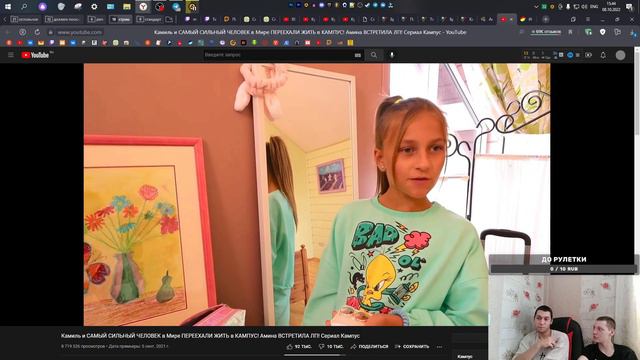Adjust volume via tray speaker icon

pos(584,7)
